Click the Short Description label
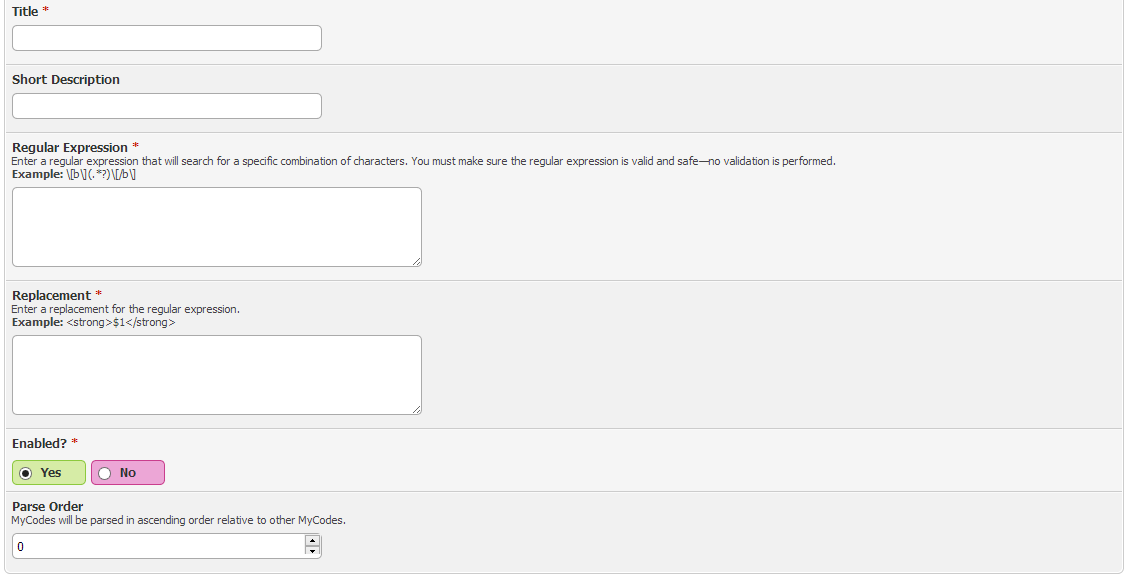The height and width of the screenshot is (578, 1135). [x=66, y=80]
